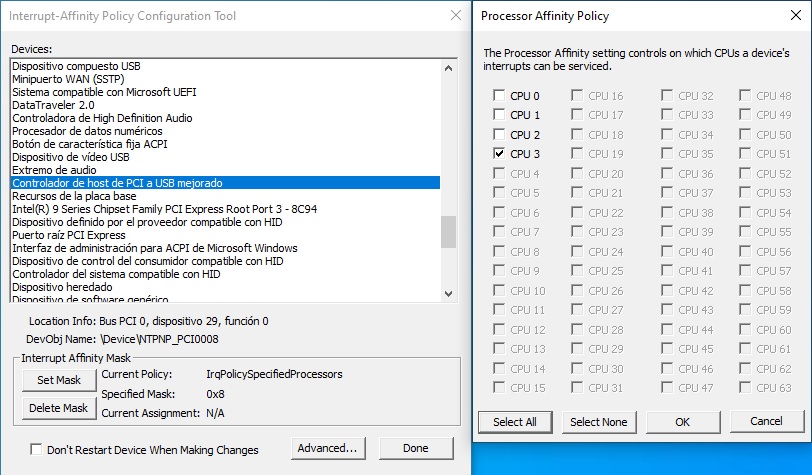
Task: Uncheck the CPU 3 checkbox
Action: click(499, 154)
